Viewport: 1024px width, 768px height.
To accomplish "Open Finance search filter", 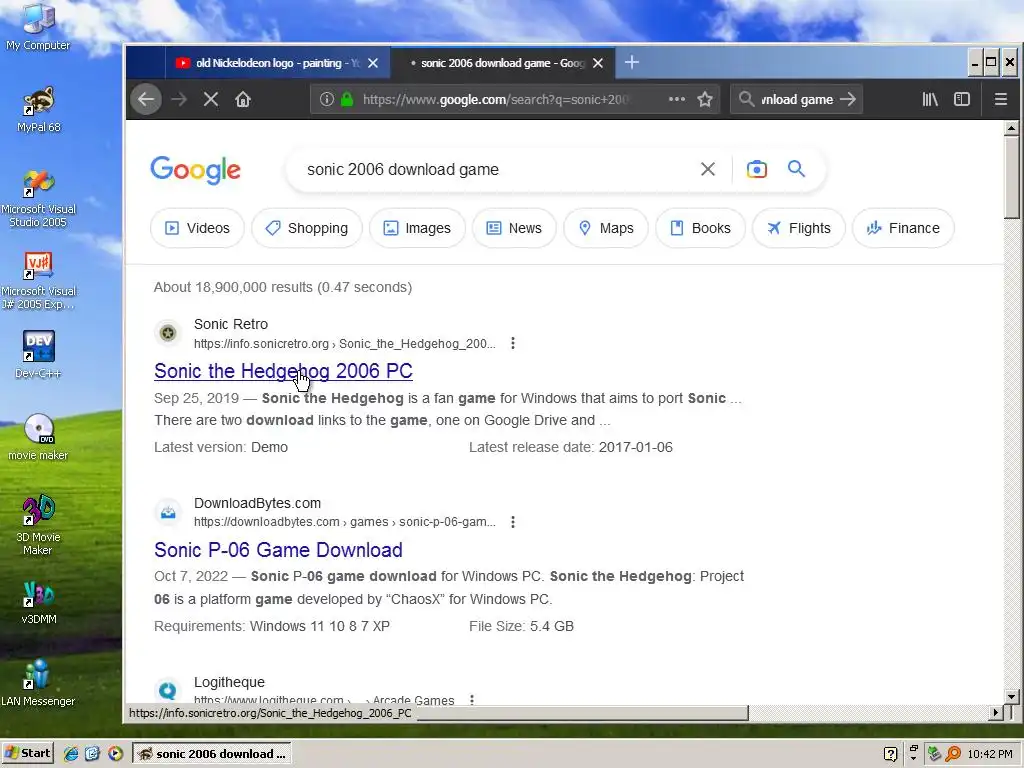I will (x=903, y=228).
